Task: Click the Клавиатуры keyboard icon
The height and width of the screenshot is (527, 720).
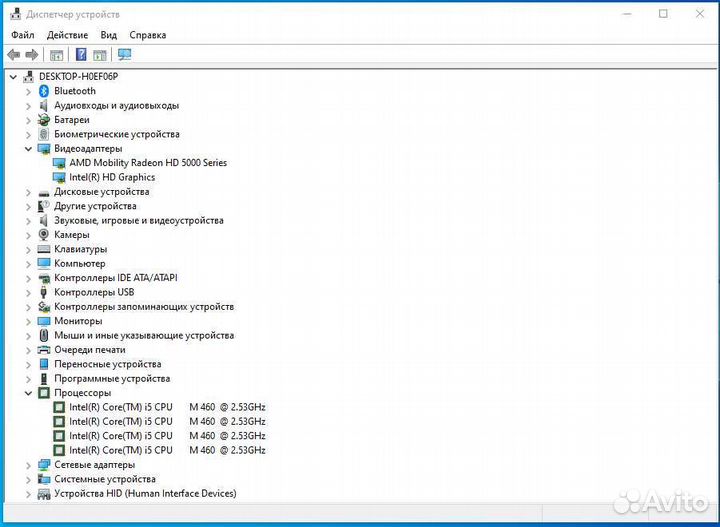Action: 44,249
